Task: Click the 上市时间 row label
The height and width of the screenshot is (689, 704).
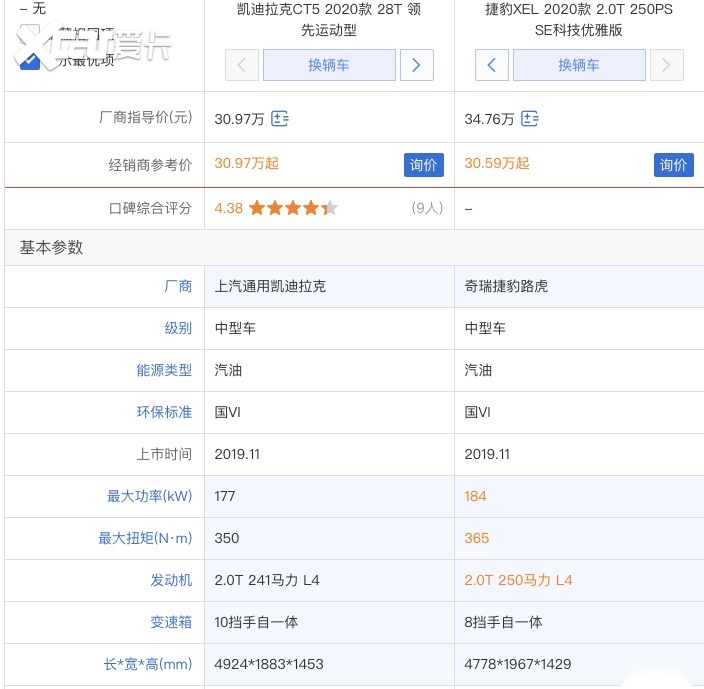Action: [x=164, y=454]
